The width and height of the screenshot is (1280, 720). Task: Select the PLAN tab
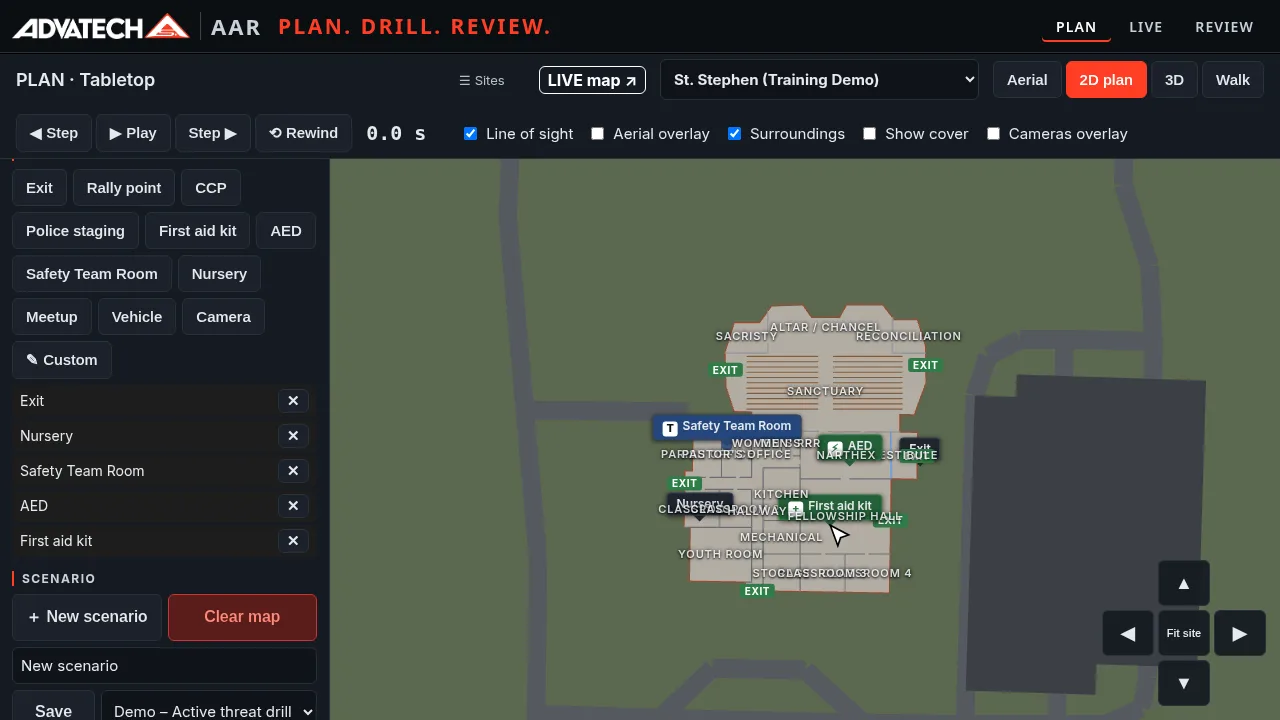1076,27
